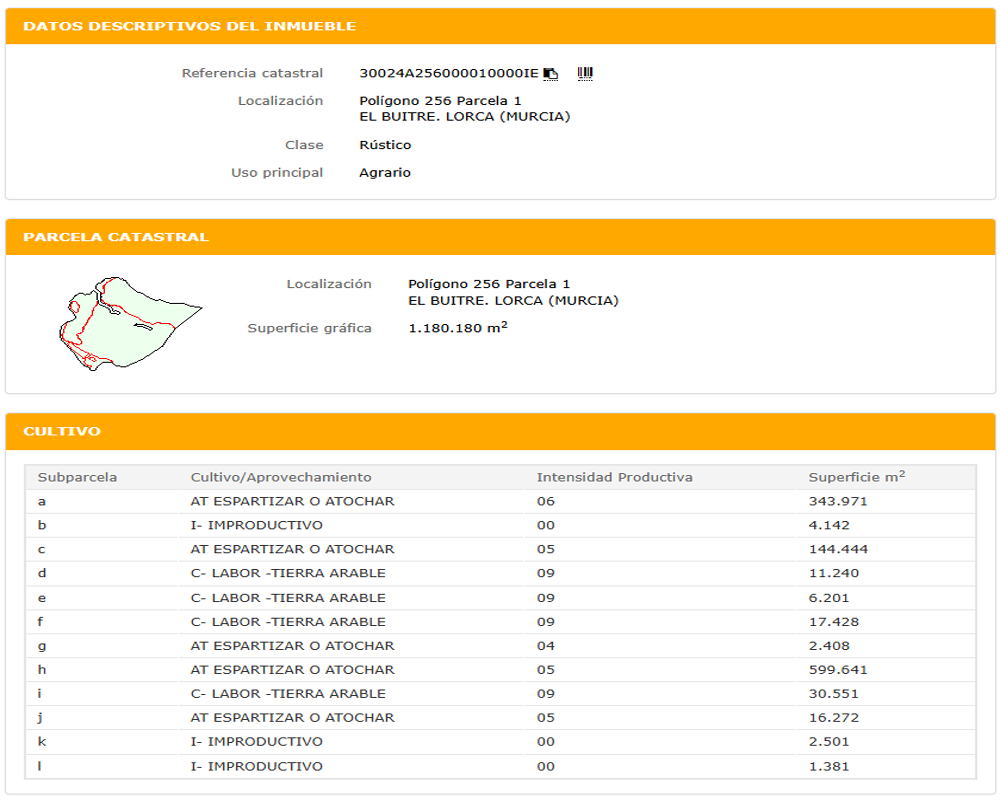Click the barcode icon beside the cadastral reference
Image resolution: width=1000 pixels, height=800 pixels.
coord(585,73)
